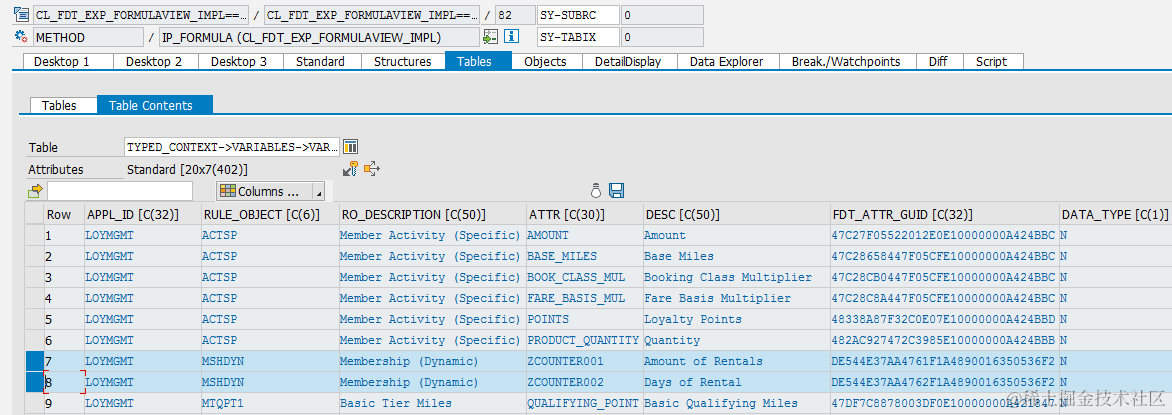Viewport: 1172px width, 415px height.
Task: Click the key icon next to Attributes
Action: click(351, 169)
